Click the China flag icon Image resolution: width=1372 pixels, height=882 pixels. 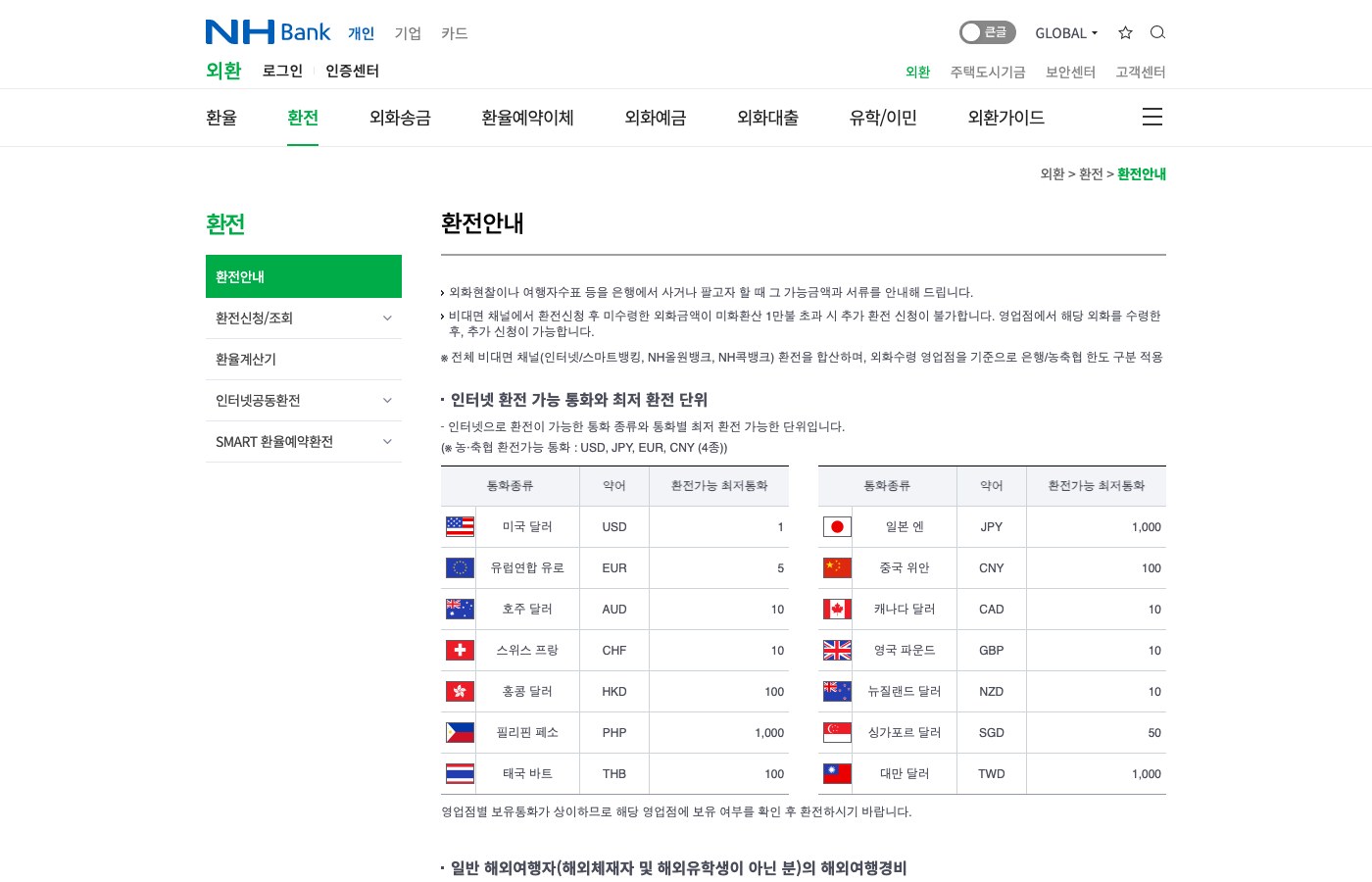[x=837, y=567]
